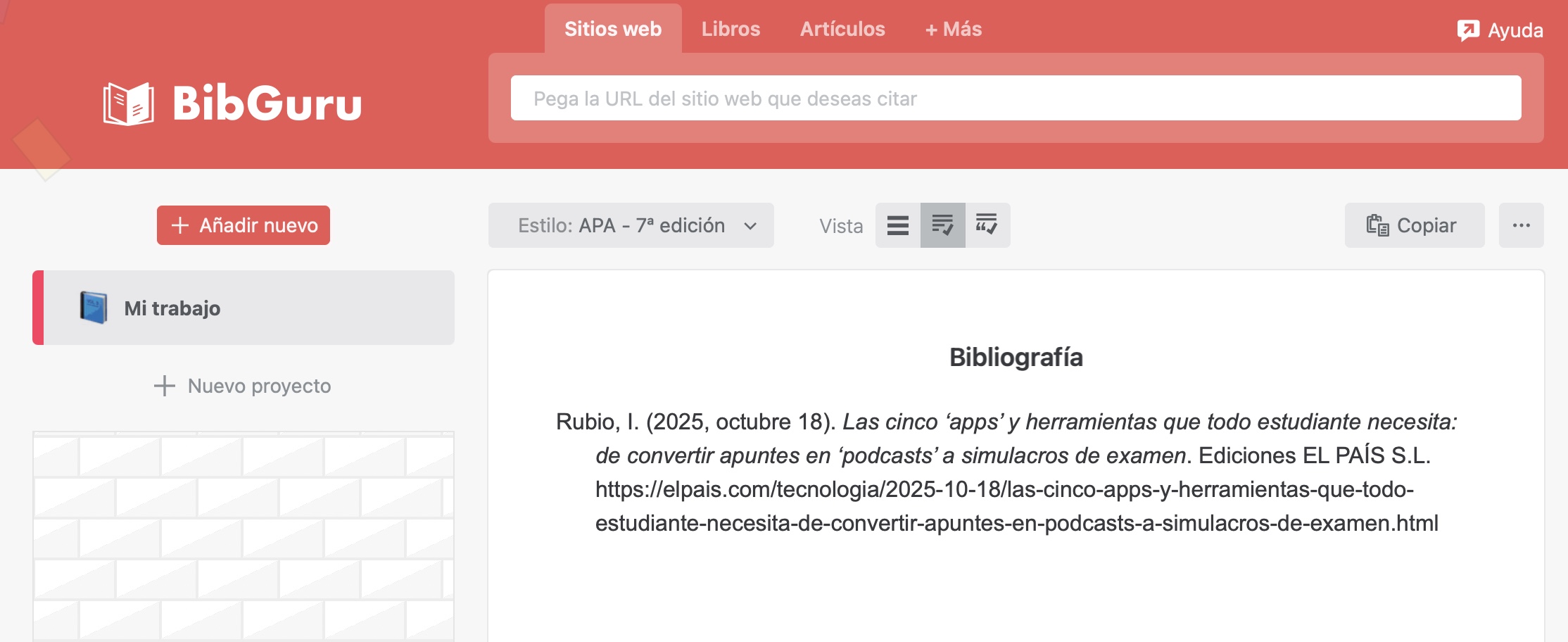
Task: Open the three-dots more options menu
Action: click(1522, 225)
